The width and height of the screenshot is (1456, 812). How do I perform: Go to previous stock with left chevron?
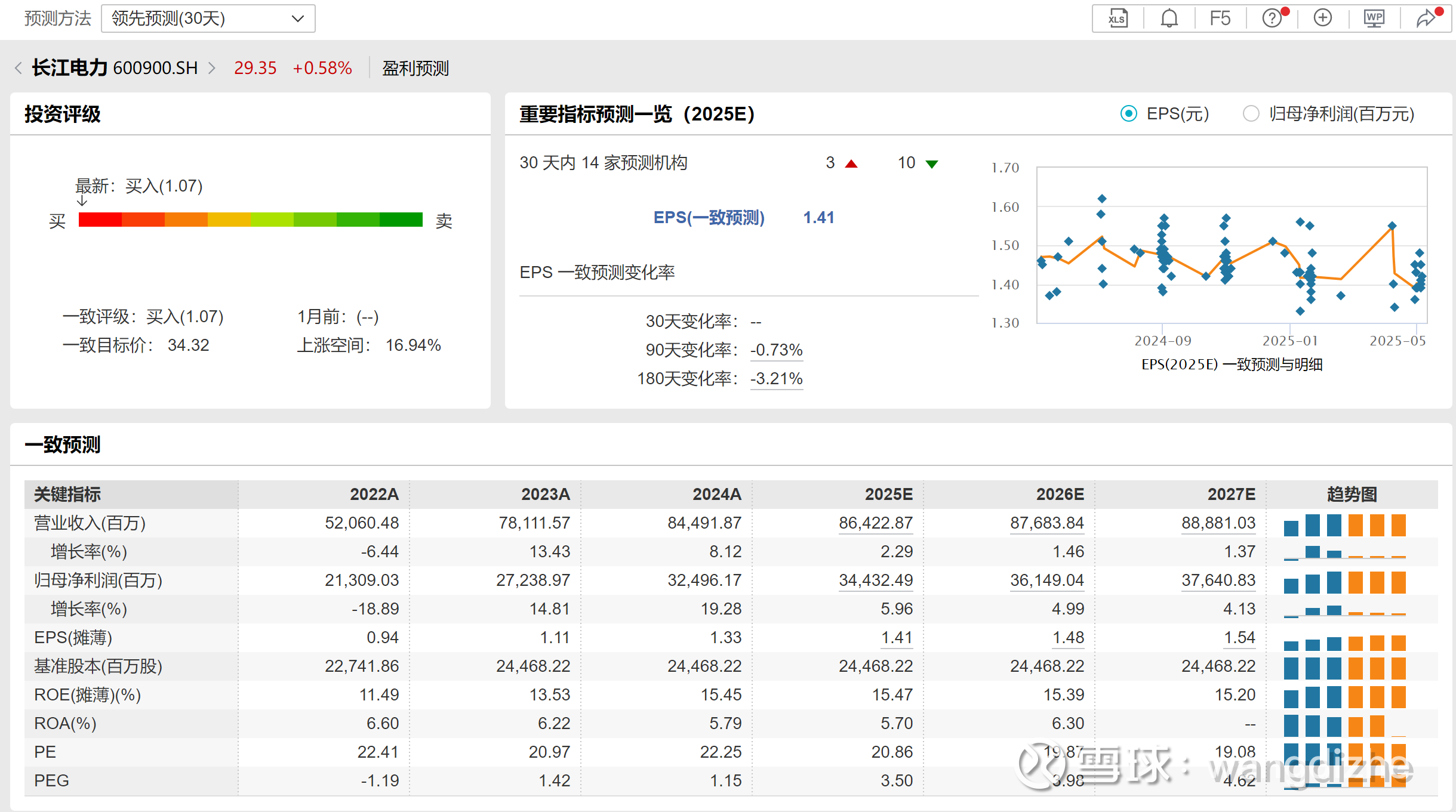pos(19,68)
